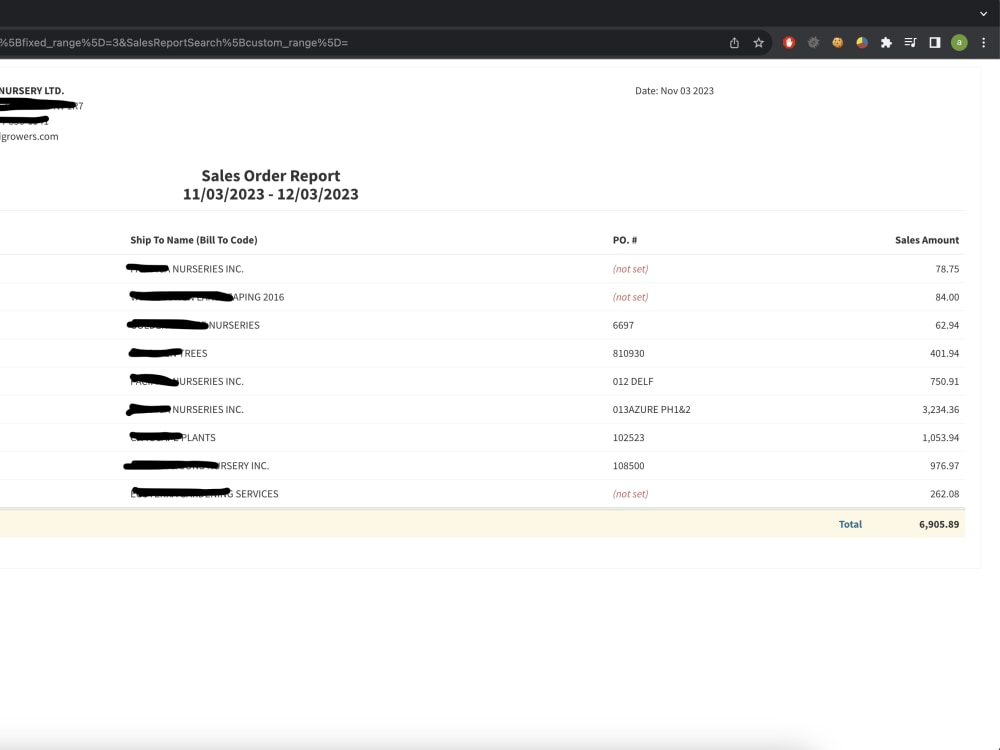Click (not set) PO in the 84.00 row
This screenshot has height=750, width=1000.
click(630, 297)
